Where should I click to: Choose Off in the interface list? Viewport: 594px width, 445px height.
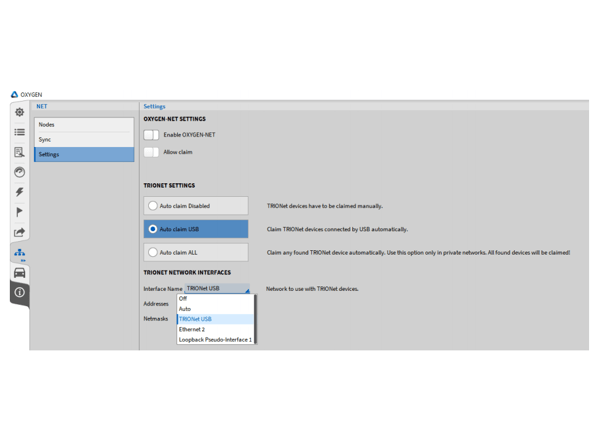[215, 298]
